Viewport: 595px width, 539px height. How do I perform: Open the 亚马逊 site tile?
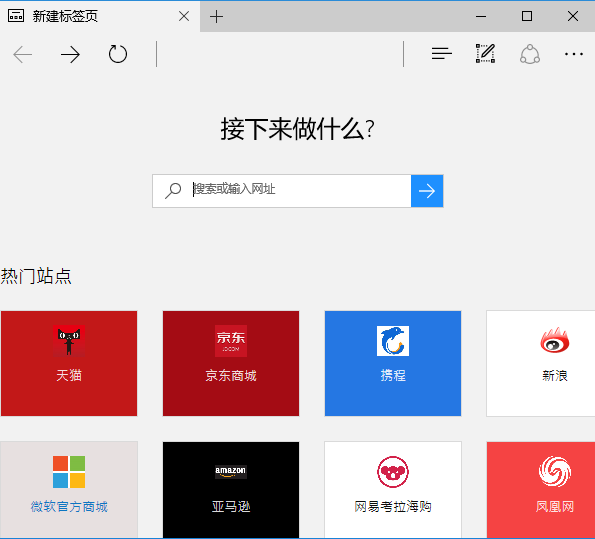(x=231, y=489)
